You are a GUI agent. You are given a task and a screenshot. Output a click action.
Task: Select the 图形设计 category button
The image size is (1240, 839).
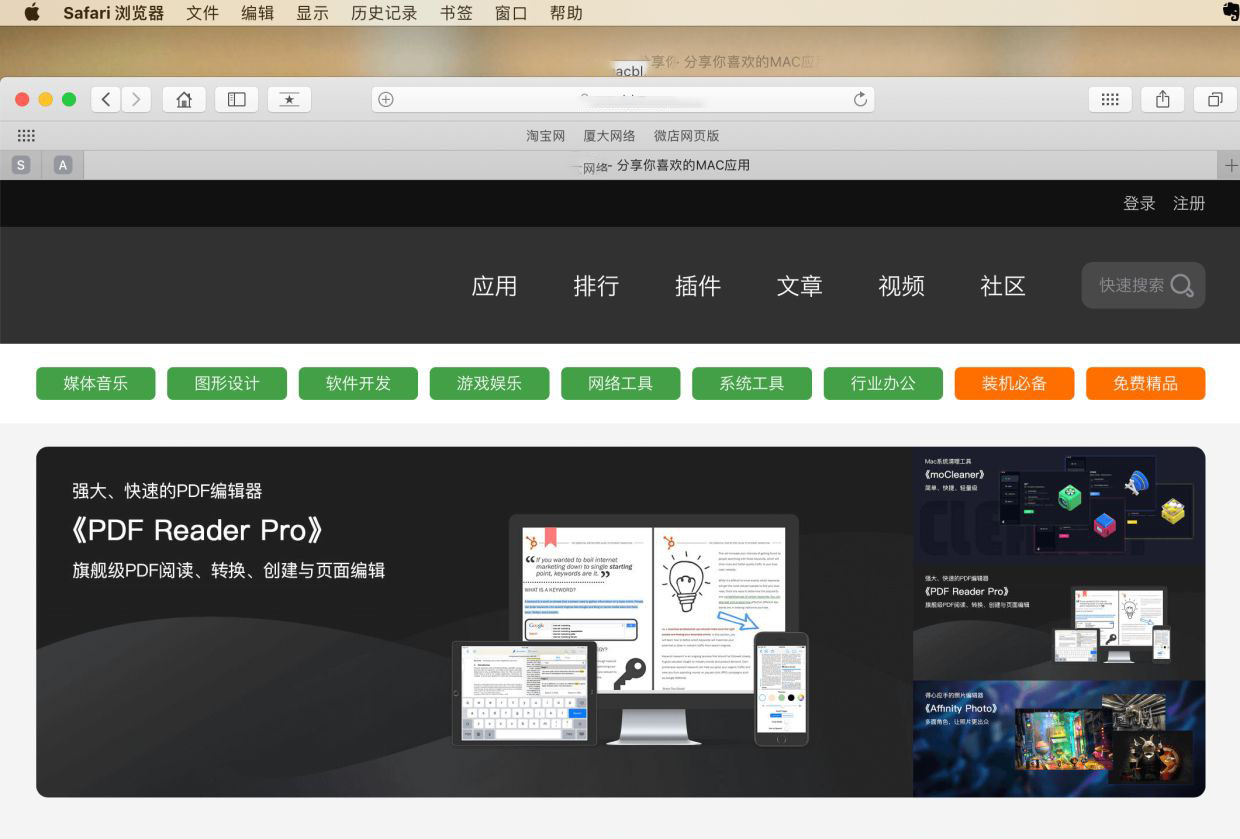pos(227,383)
